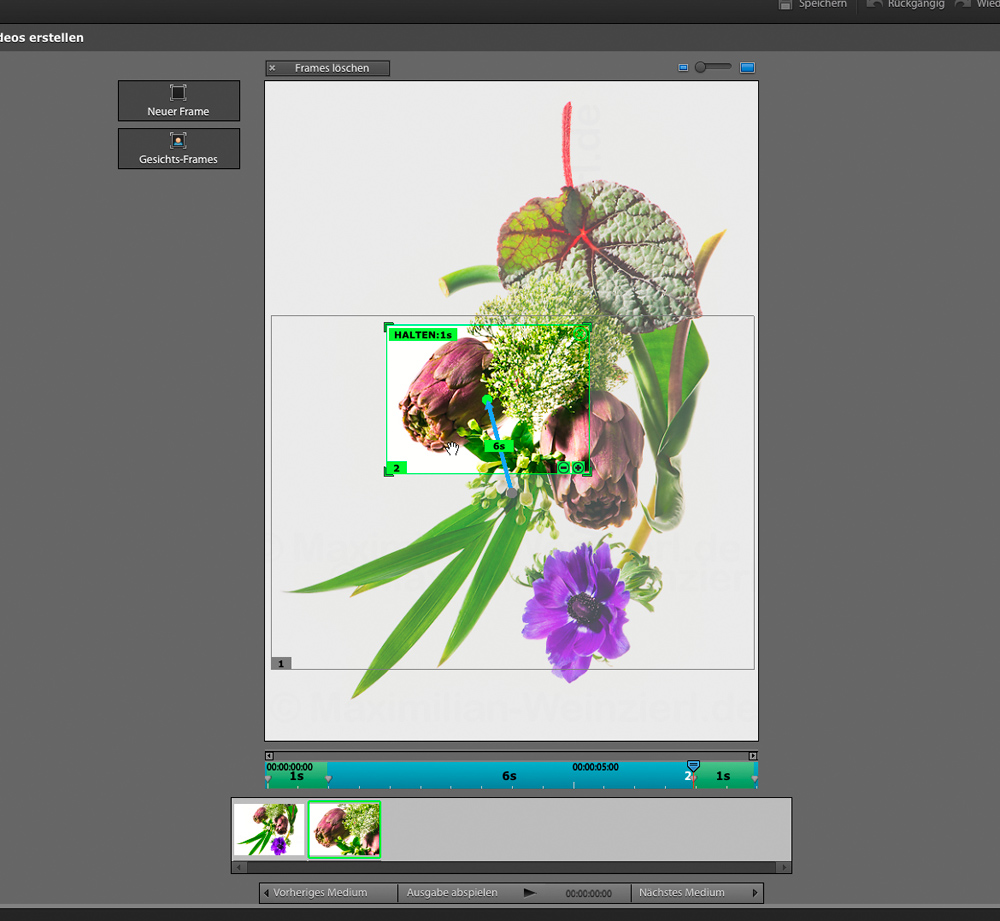
Task: Click Frames löschen button
Action: 327,68
